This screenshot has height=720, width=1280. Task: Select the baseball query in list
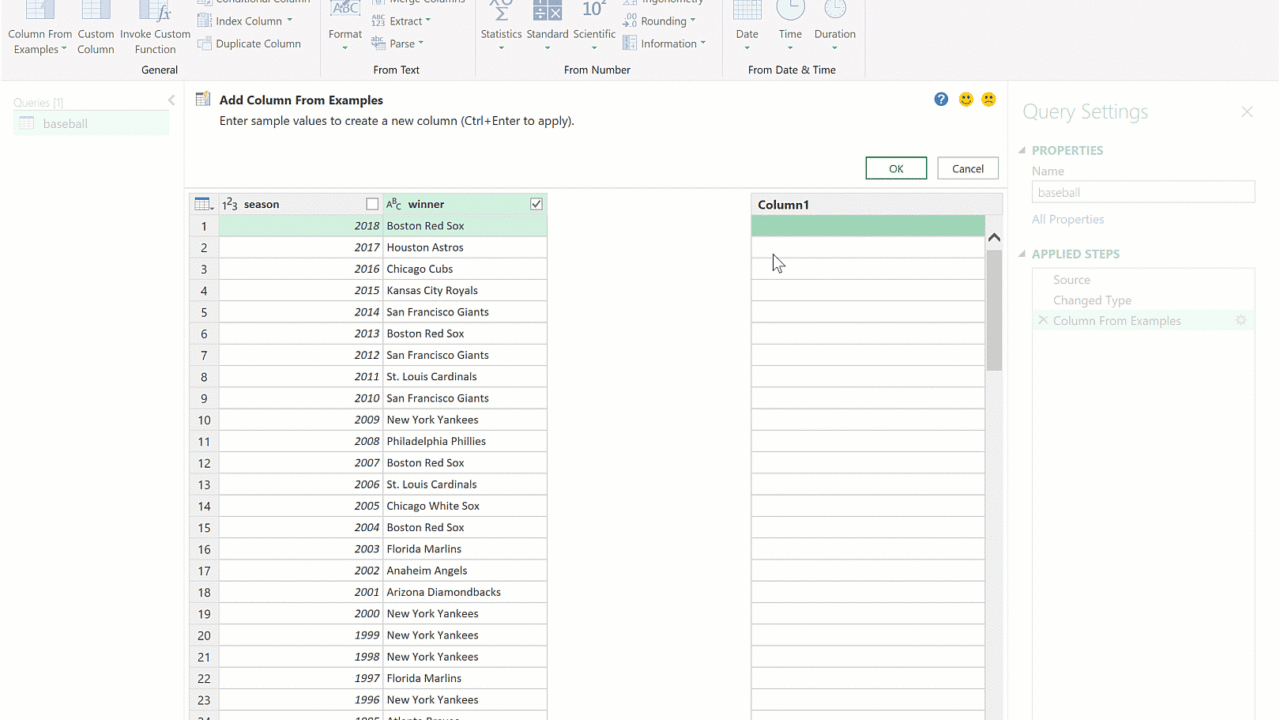[65, 124]
